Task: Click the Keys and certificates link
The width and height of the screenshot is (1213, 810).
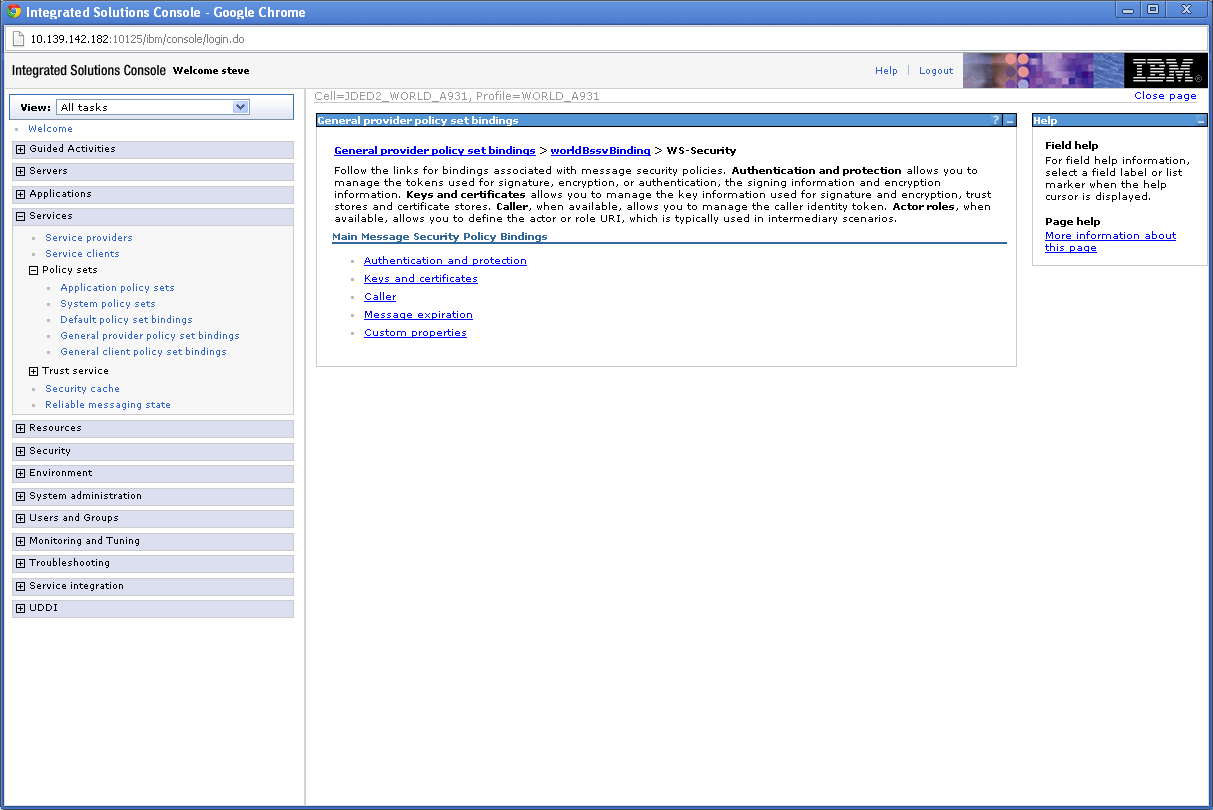Action: 421,279
